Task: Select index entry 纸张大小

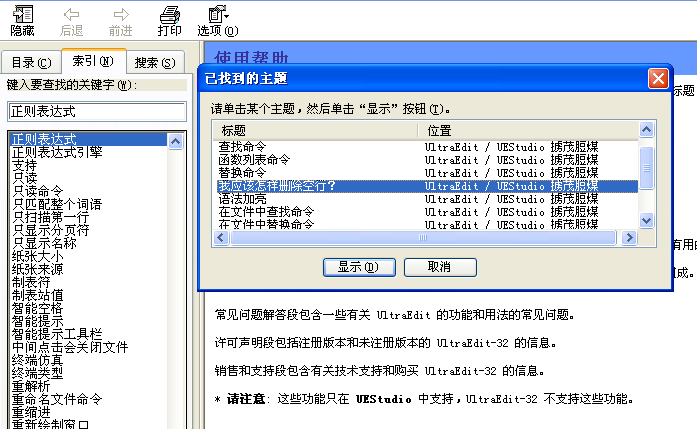Action: (x=37, y=256)
